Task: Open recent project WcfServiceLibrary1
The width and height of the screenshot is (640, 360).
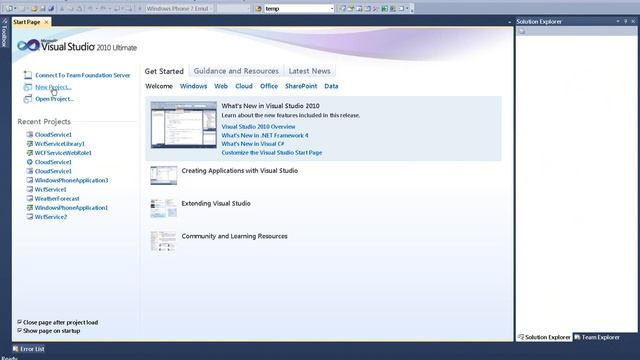Action: tap(60, 144)
